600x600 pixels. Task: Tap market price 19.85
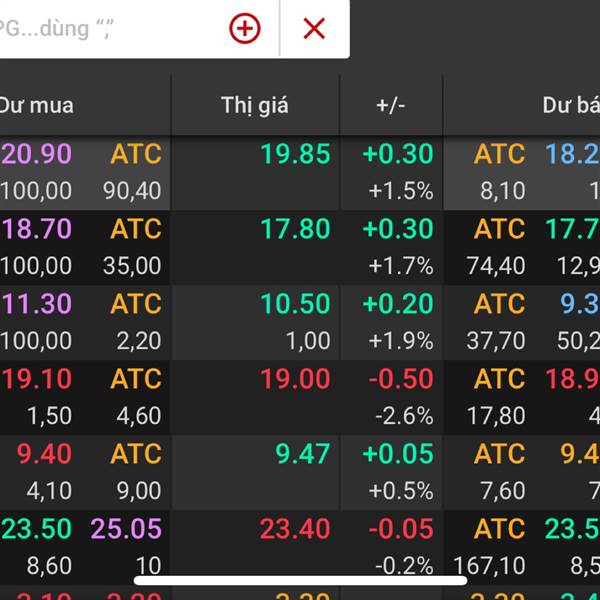(295, 154)
